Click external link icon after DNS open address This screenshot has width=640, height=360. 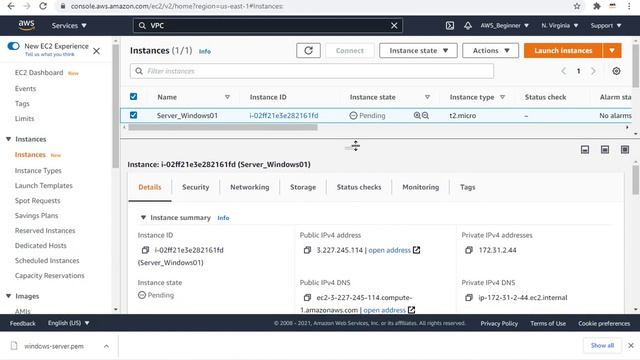click(x=411, y=310)
